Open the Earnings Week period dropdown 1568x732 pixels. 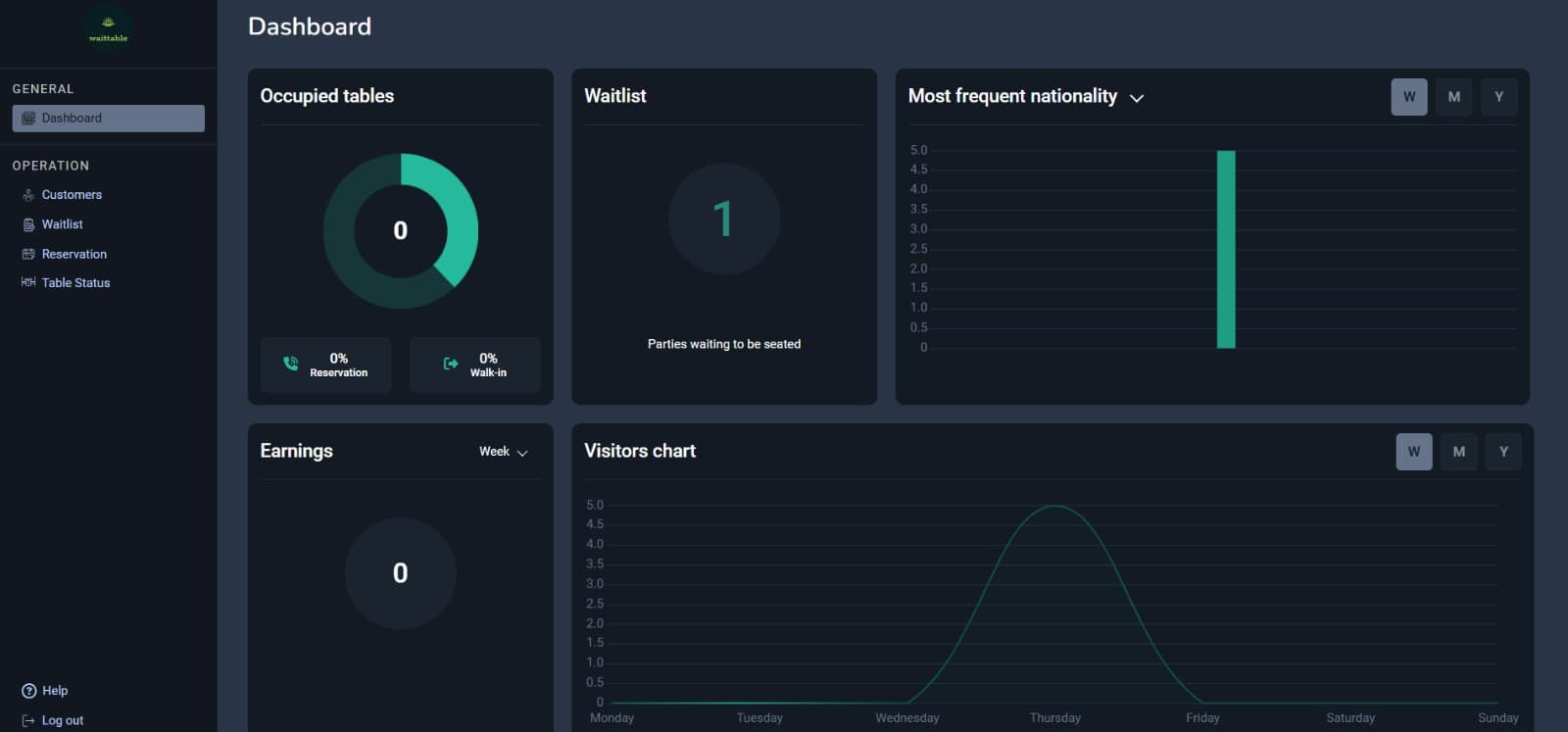[504, 452]
